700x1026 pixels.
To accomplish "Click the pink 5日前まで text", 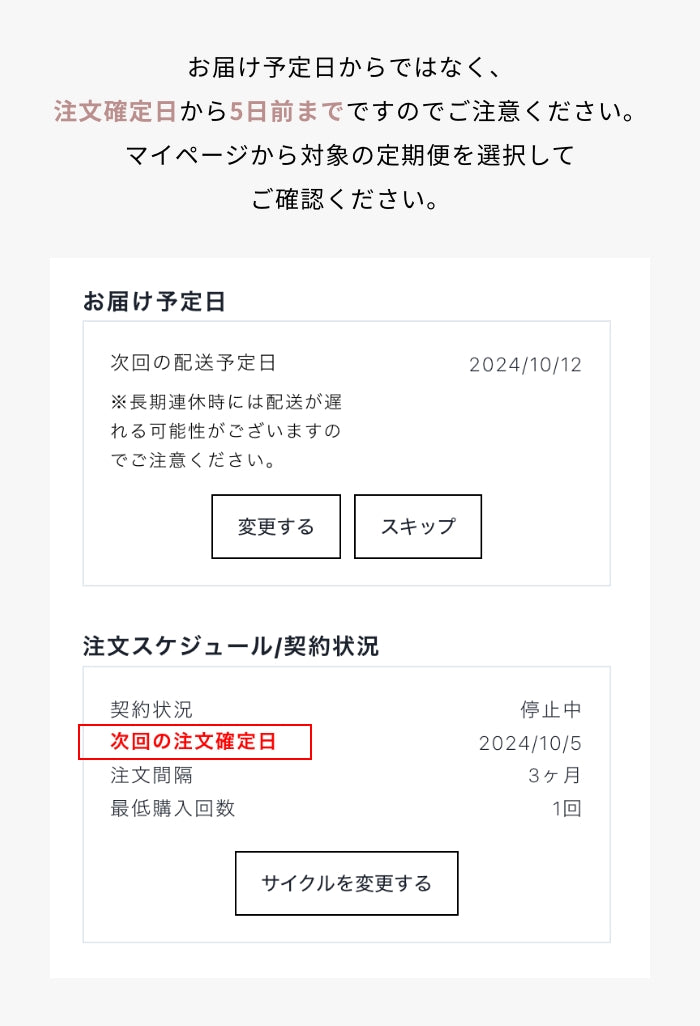I will 286,111.
